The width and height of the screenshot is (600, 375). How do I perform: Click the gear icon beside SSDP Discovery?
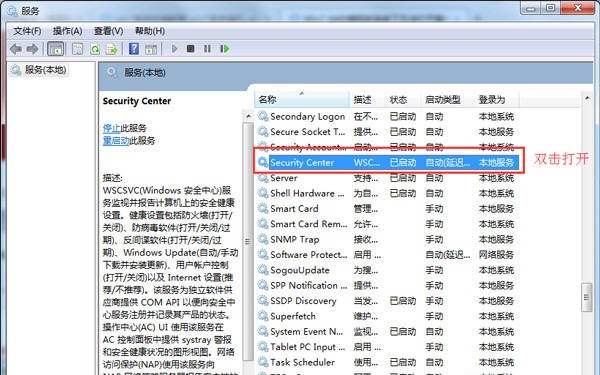click(x=262, y=300)
